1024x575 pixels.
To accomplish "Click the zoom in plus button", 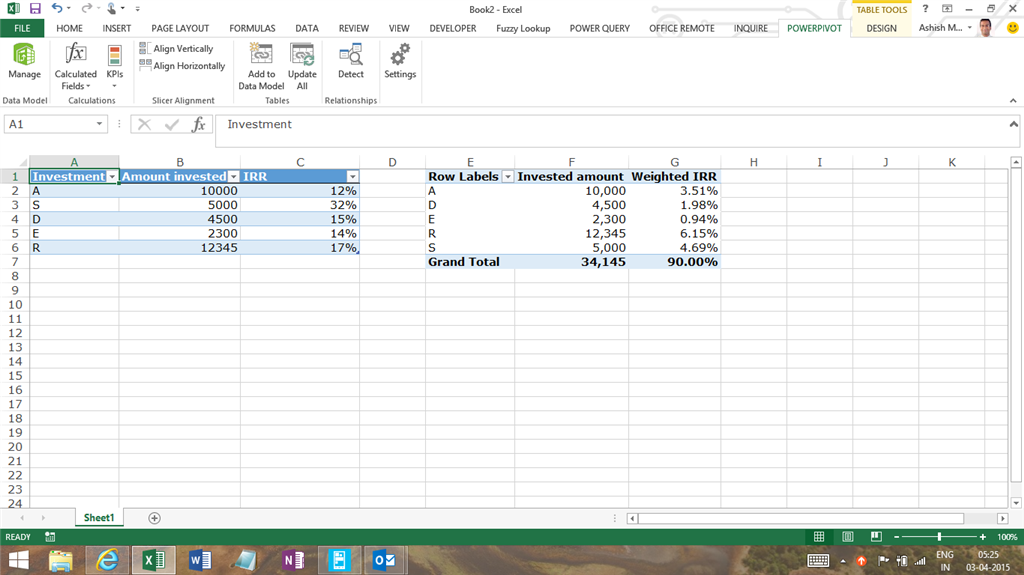I will [x=983, y=536].
